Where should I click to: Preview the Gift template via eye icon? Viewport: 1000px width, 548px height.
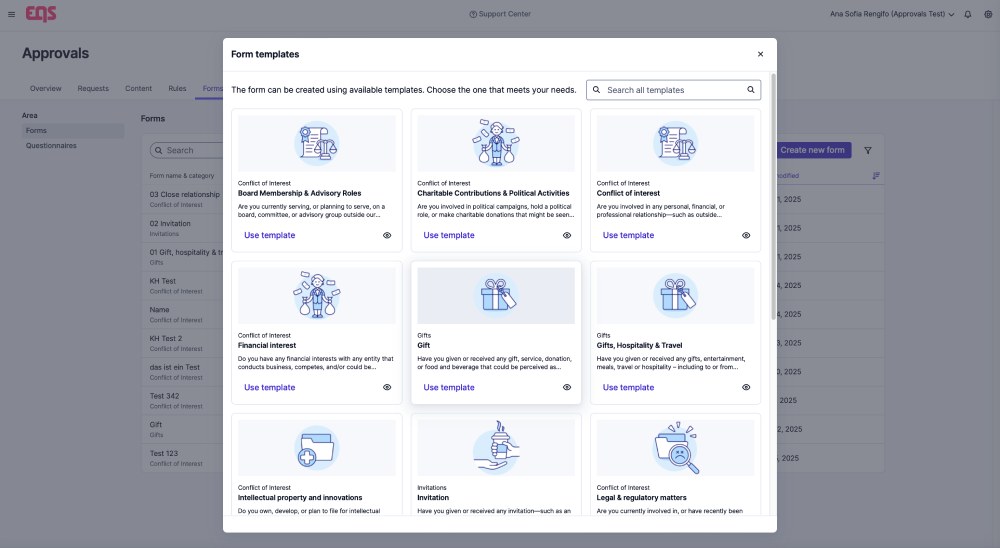(566, 388)
